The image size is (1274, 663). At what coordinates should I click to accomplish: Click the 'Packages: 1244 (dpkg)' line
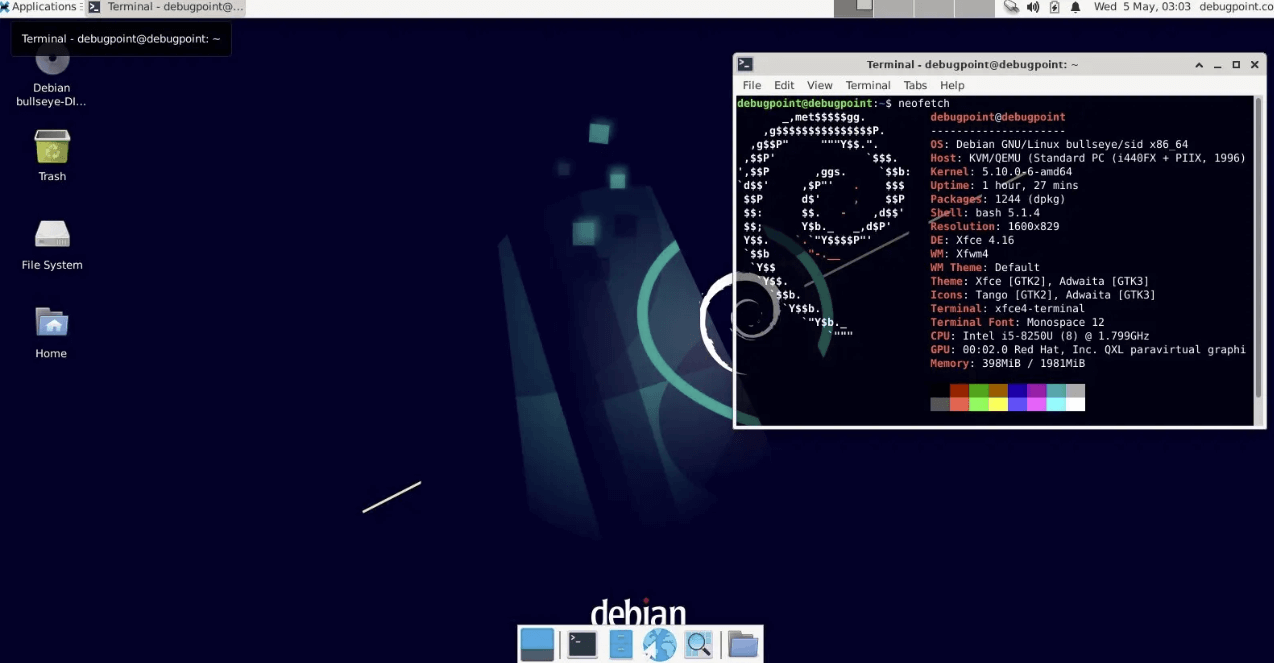coord(997,199)
